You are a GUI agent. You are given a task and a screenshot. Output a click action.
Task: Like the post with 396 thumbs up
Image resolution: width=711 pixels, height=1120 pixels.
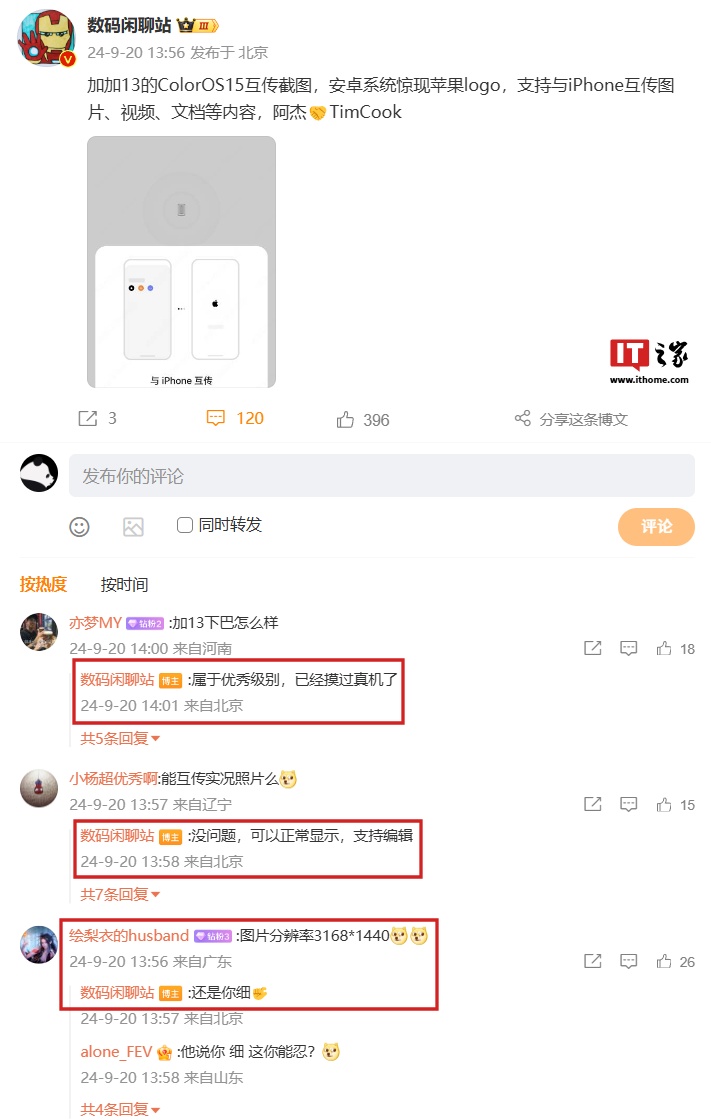345,419
